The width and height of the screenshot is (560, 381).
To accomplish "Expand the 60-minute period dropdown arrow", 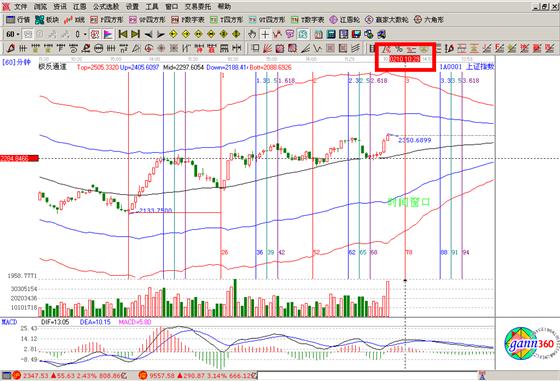I will click(18, 34).
